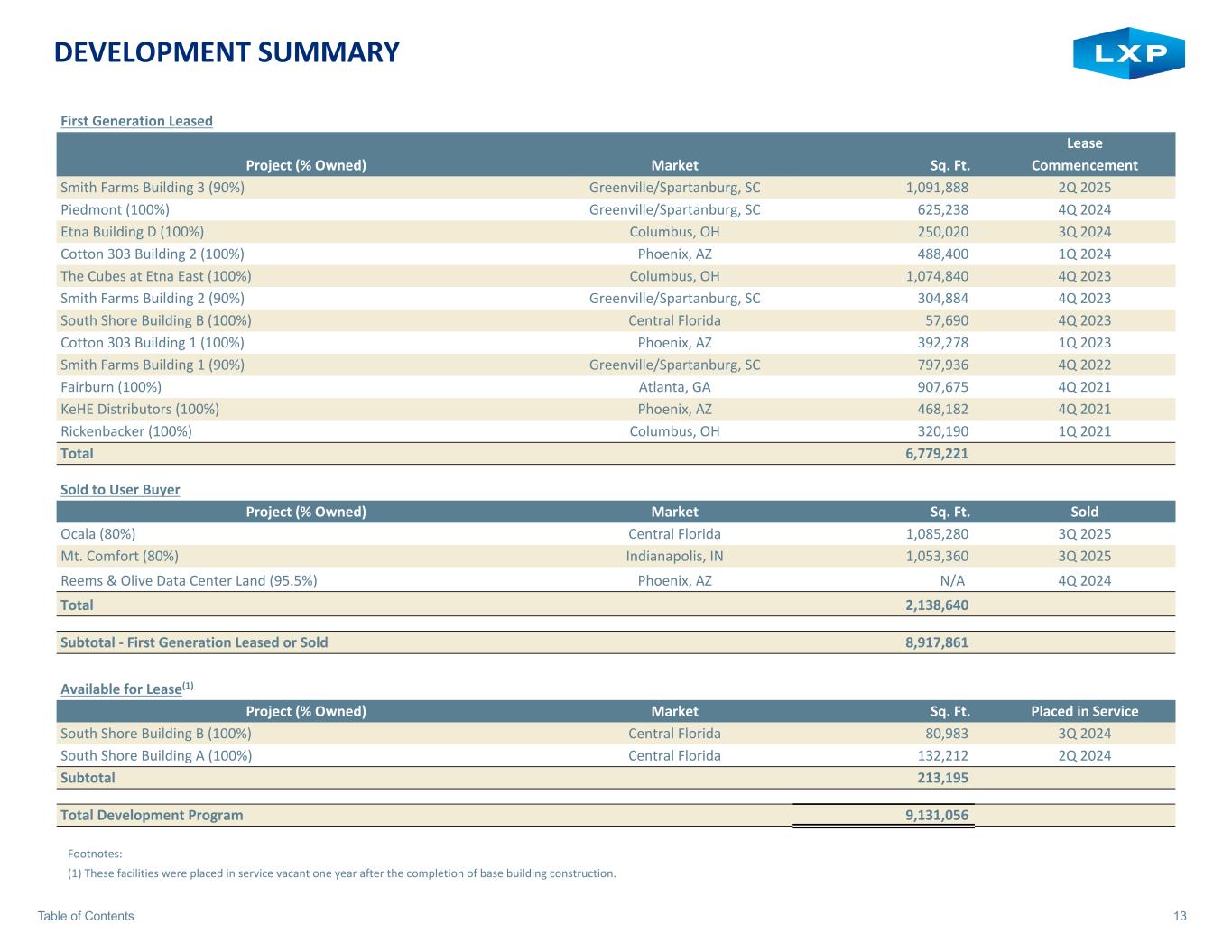The image size is (1232, 952).
Task: Click "Smith Farms Building 2 (90%)" project name
Action: click(153, 299)
